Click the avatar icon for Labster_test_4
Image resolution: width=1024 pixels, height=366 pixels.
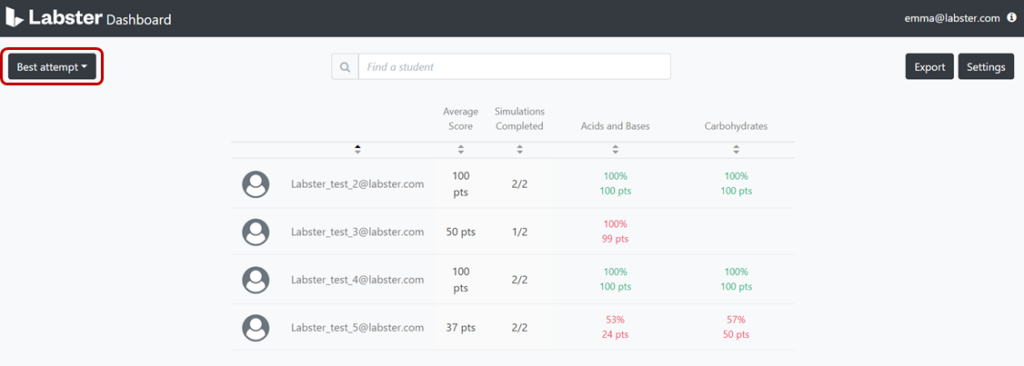(x=255, y=280)
